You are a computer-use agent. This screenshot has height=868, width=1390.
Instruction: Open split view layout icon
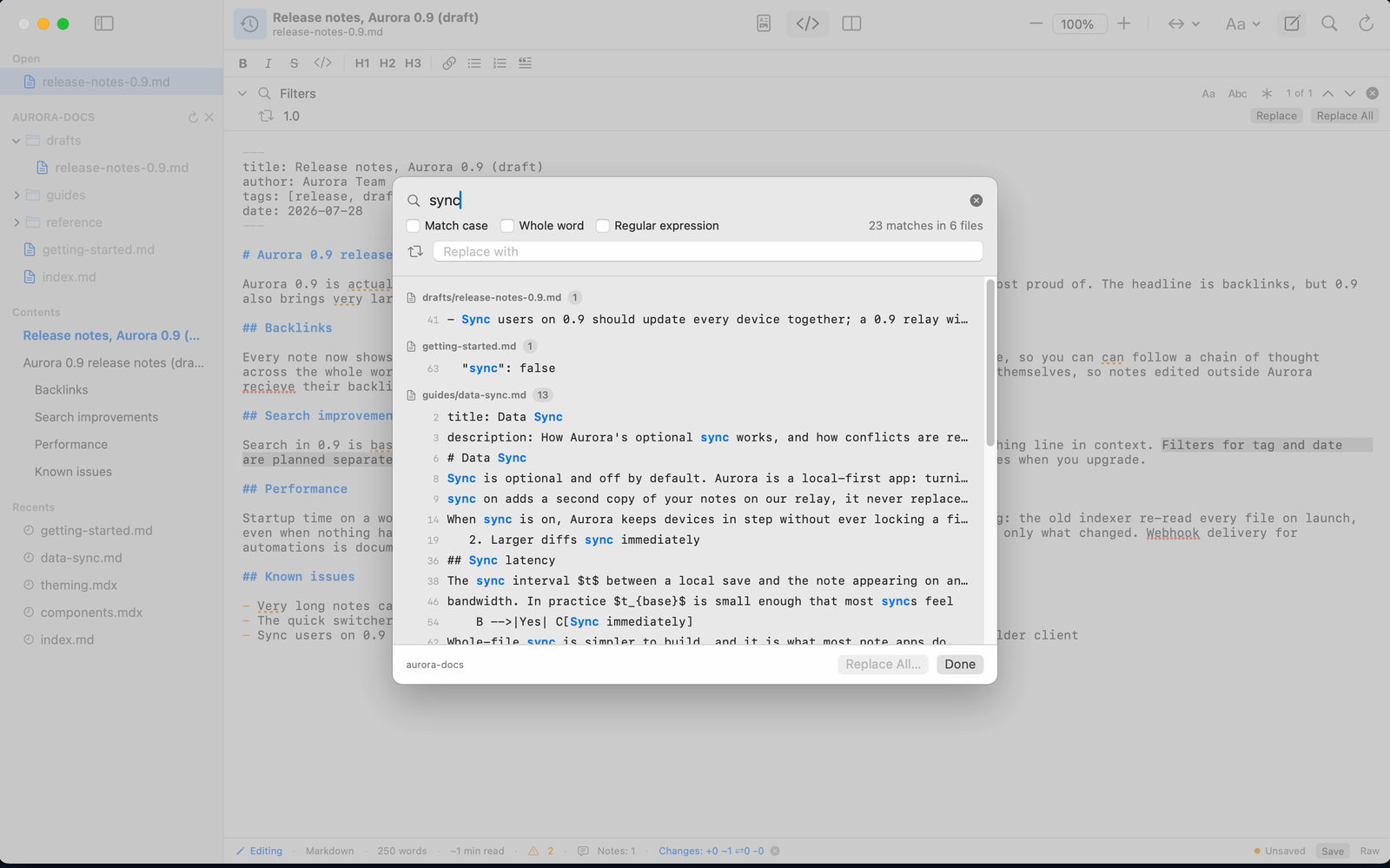tap(851, 23)
